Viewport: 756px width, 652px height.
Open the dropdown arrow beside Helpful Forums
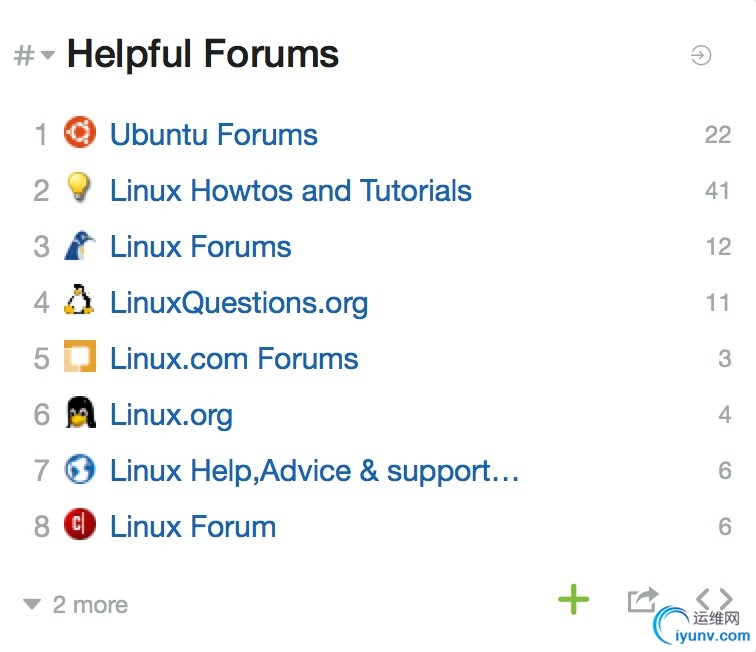click(x=48, y=55)
